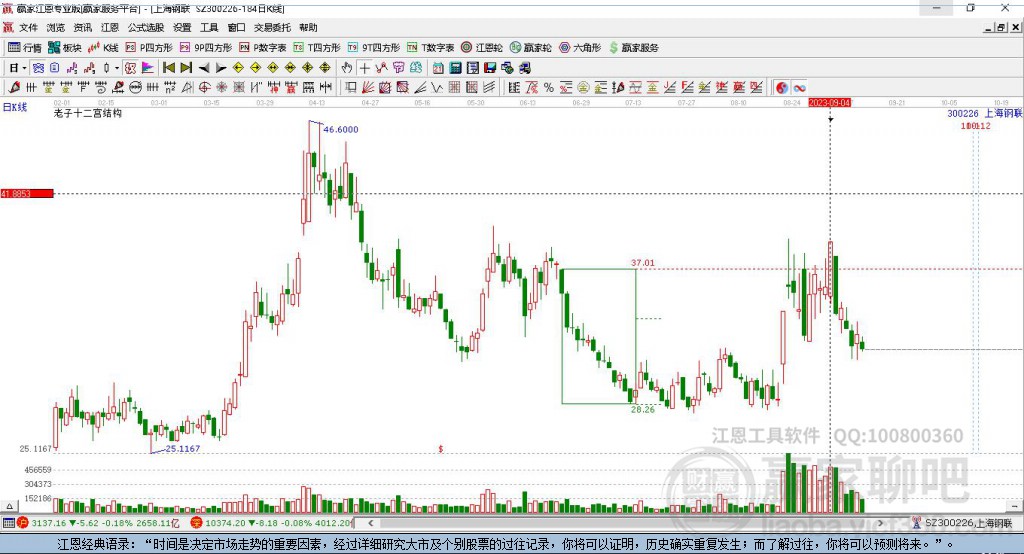Viewport: 1024px width, 554px height.
Task: Jump to last bar icon
Action: pos(186,68)
